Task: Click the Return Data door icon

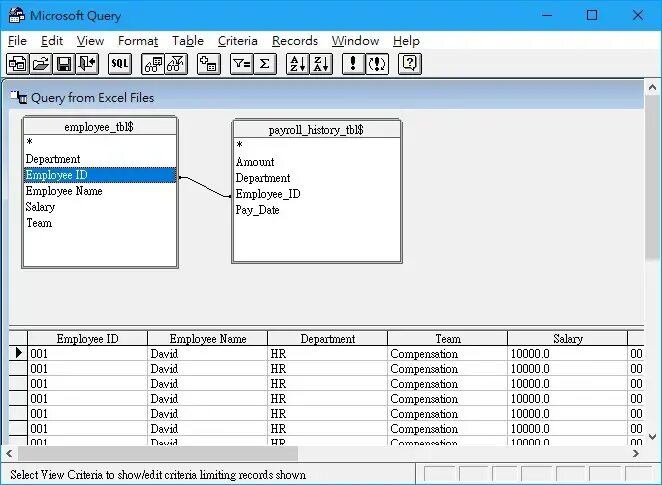Action: pos(87,64)
